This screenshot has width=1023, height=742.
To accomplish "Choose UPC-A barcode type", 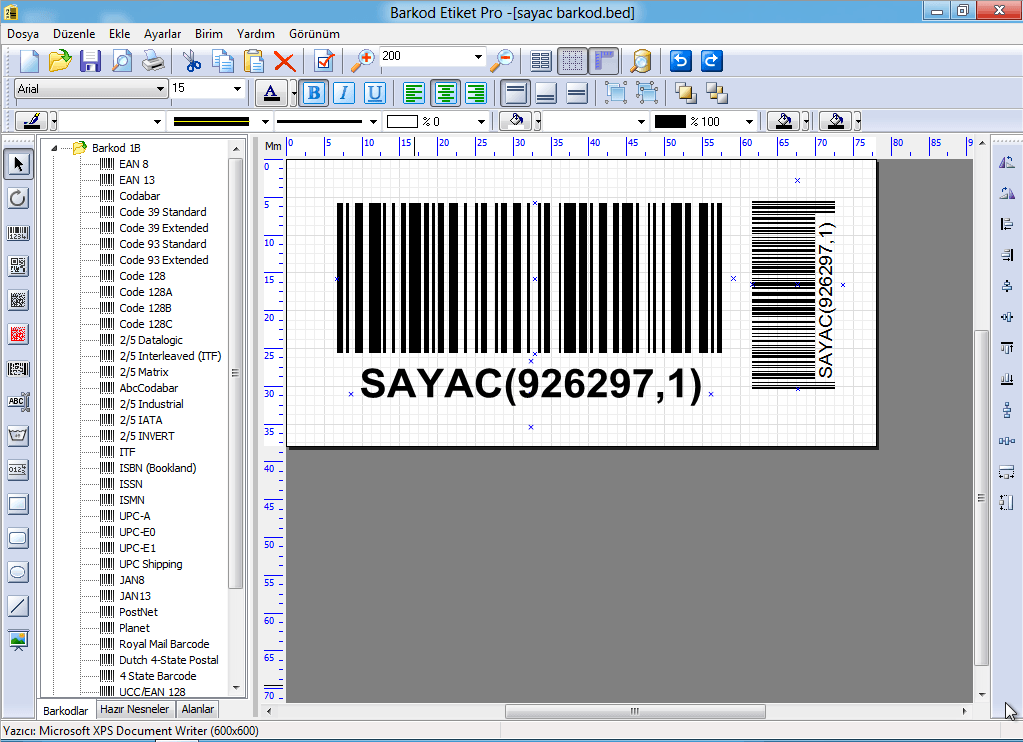I will (x=134, y=516).
